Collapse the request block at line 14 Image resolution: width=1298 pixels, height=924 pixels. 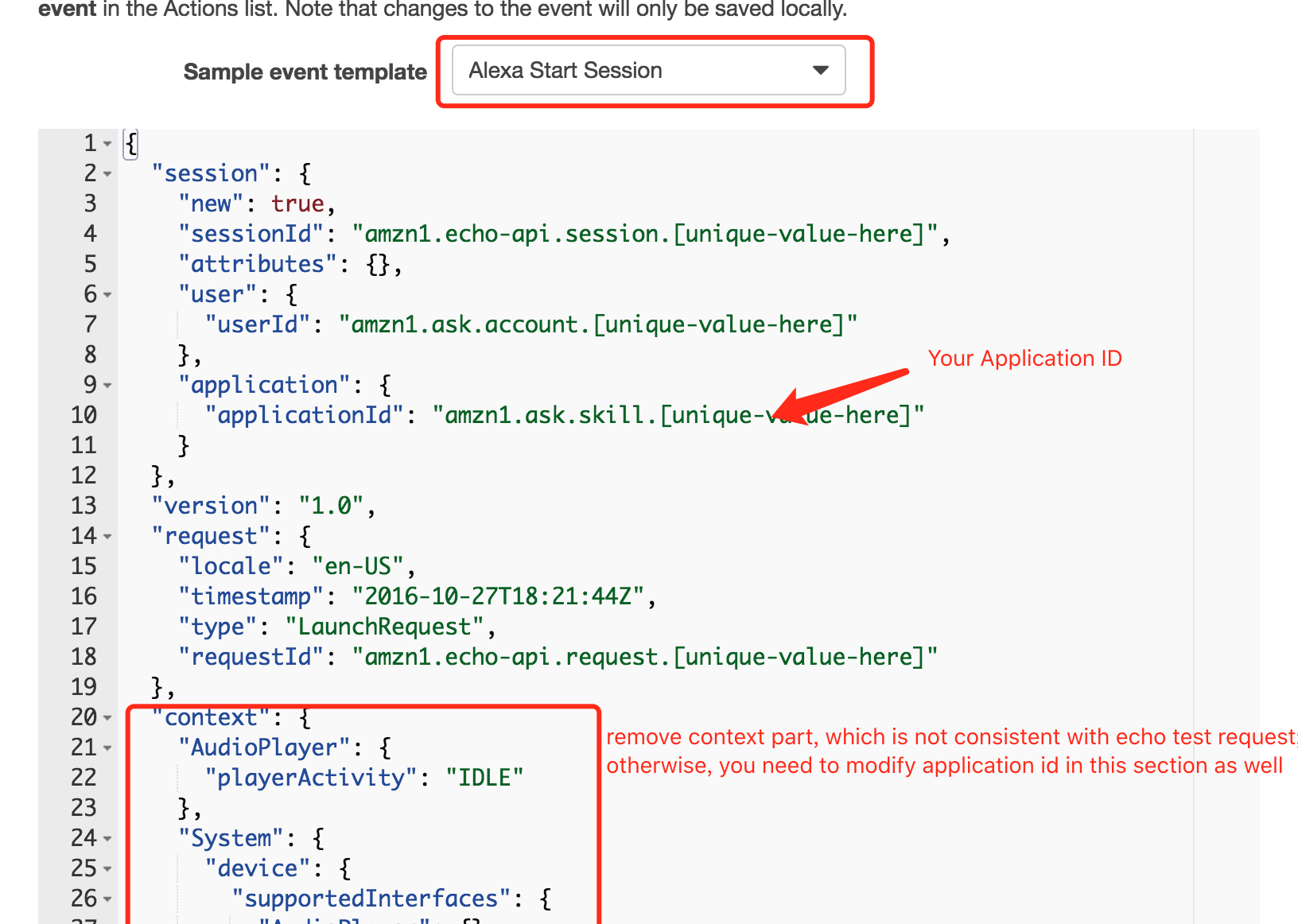click(x=107, y=537)
